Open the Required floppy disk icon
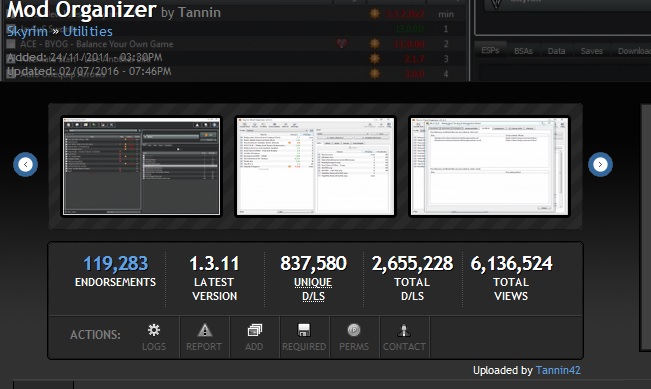 point(304,330)
